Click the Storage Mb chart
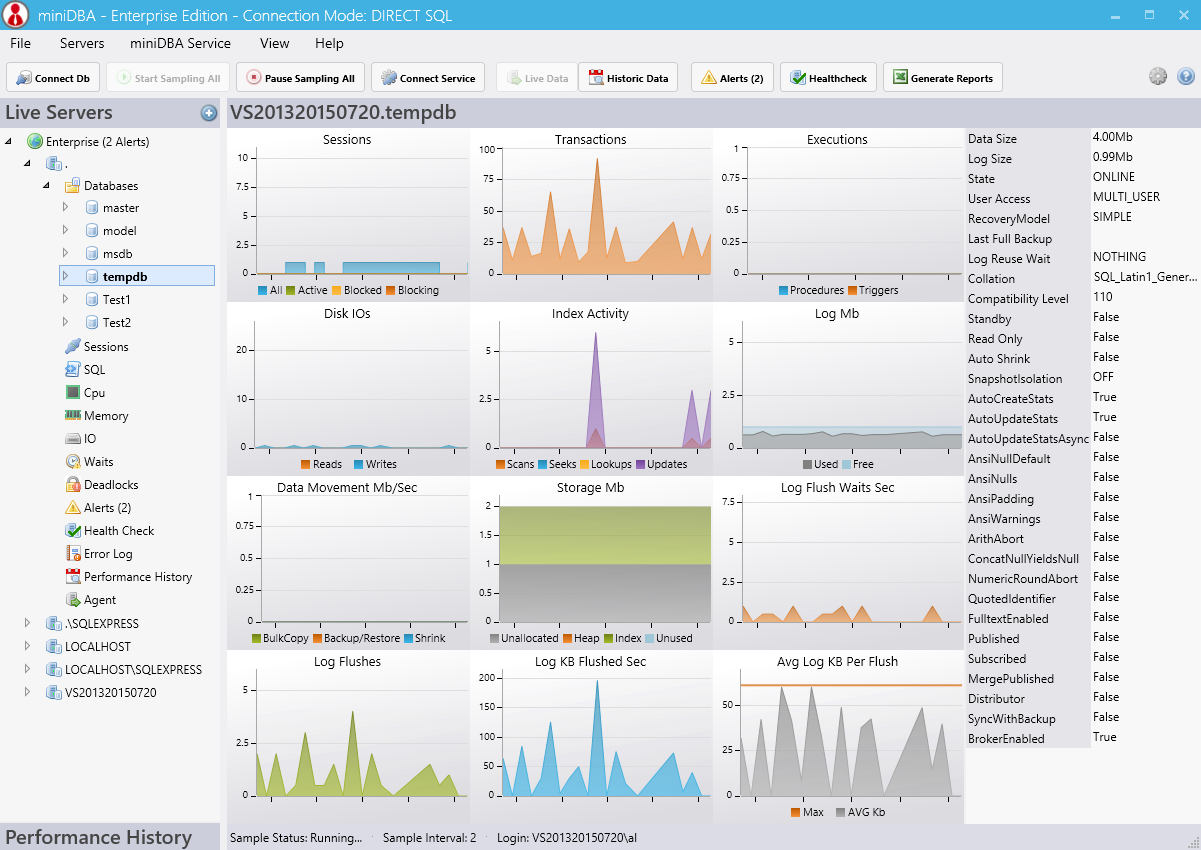This screenshot has height=850, width=1201. click(591, 562)
